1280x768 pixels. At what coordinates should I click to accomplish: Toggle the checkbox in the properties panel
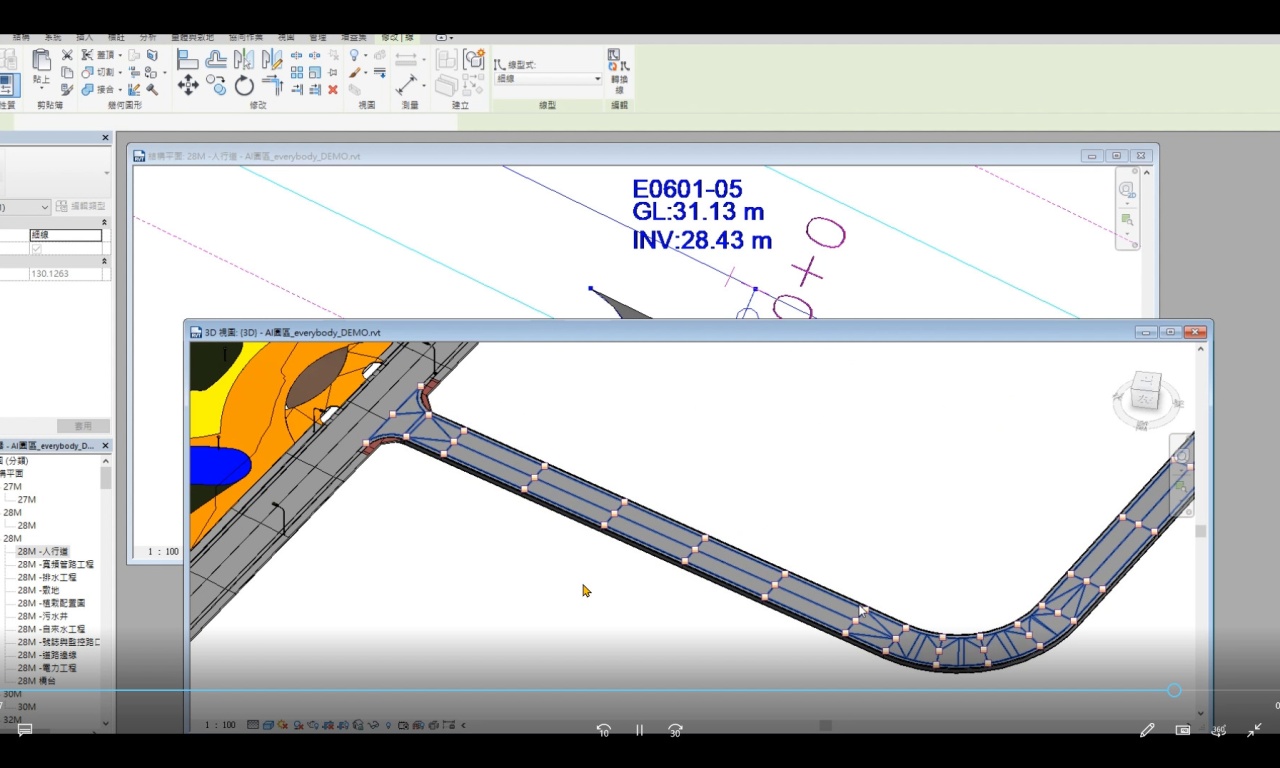tap(37, 249)
